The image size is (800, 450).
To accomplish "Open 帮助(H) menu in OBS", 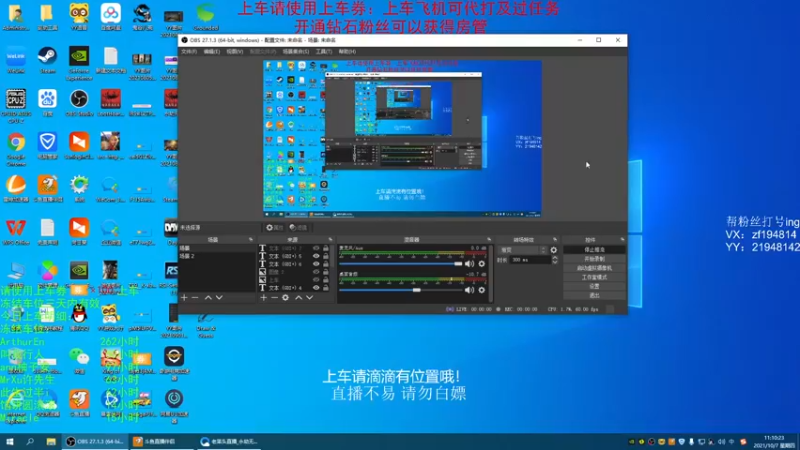I will 347,52.
